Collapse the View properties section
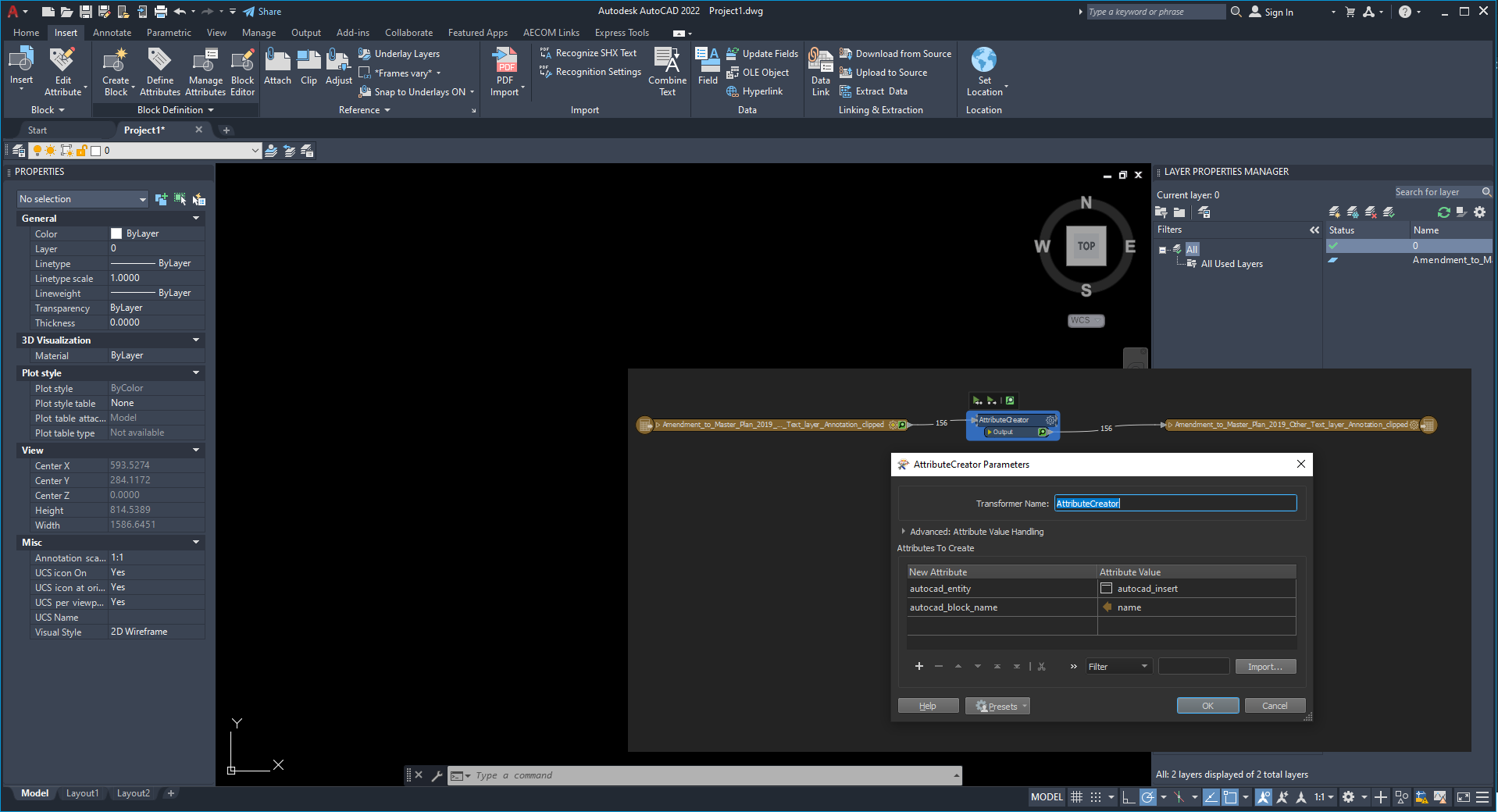 [x=196, y=451]
